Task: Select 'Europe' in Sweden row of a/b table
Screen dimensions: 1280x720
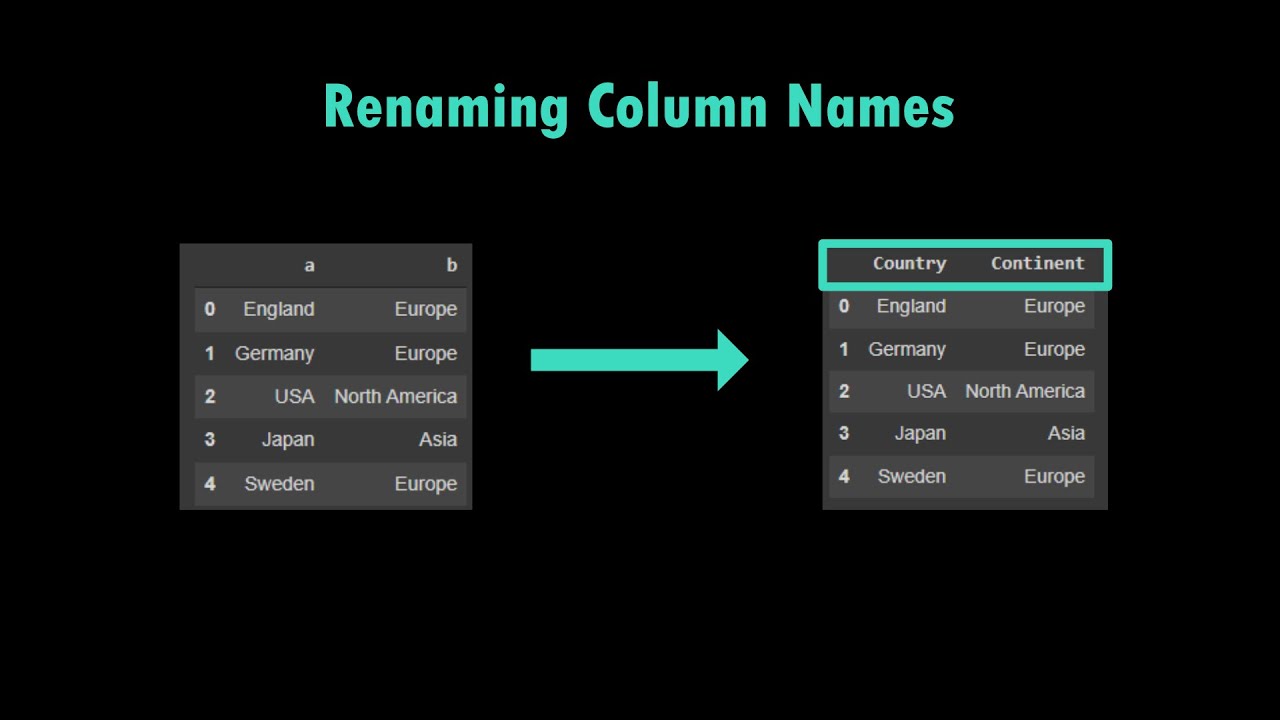Action: 426,484
